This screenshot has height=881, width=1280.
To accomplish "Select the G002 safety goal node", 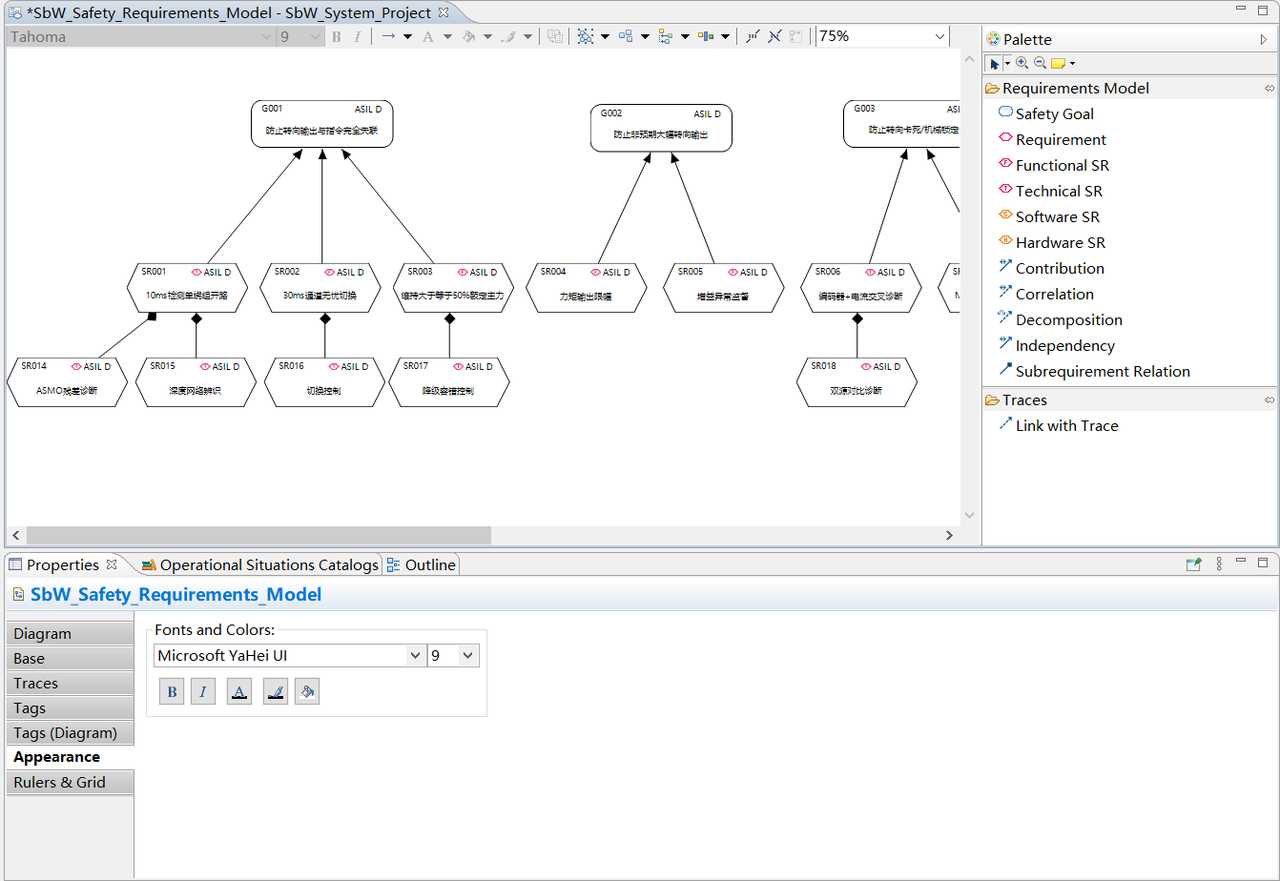I will 661,128.
